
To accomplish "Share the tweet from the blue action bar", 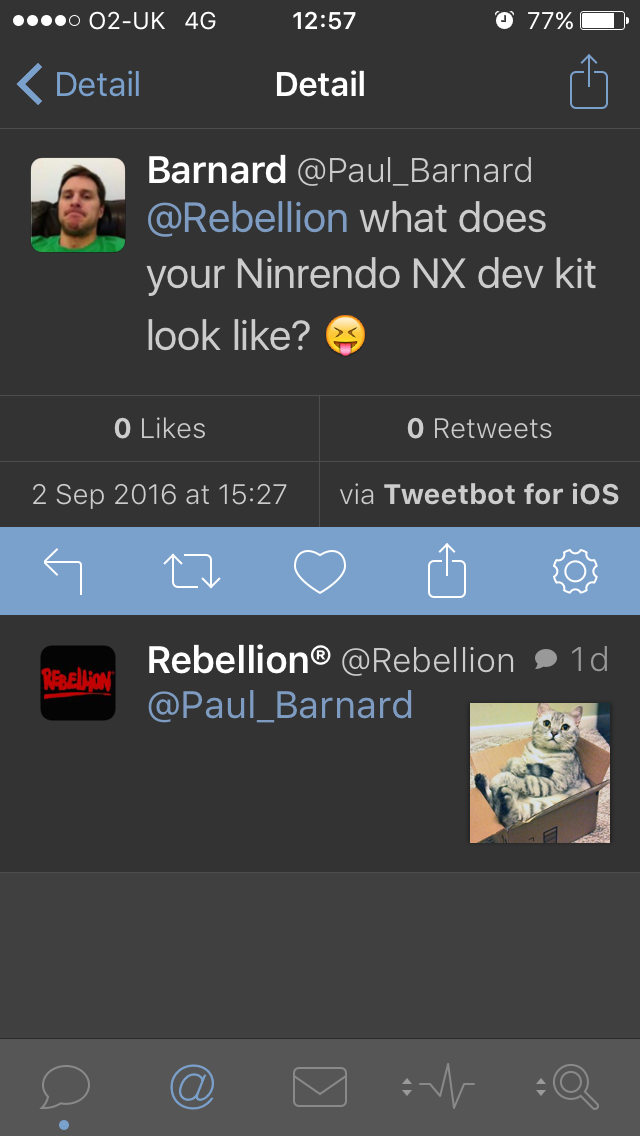I will point(447,571).
